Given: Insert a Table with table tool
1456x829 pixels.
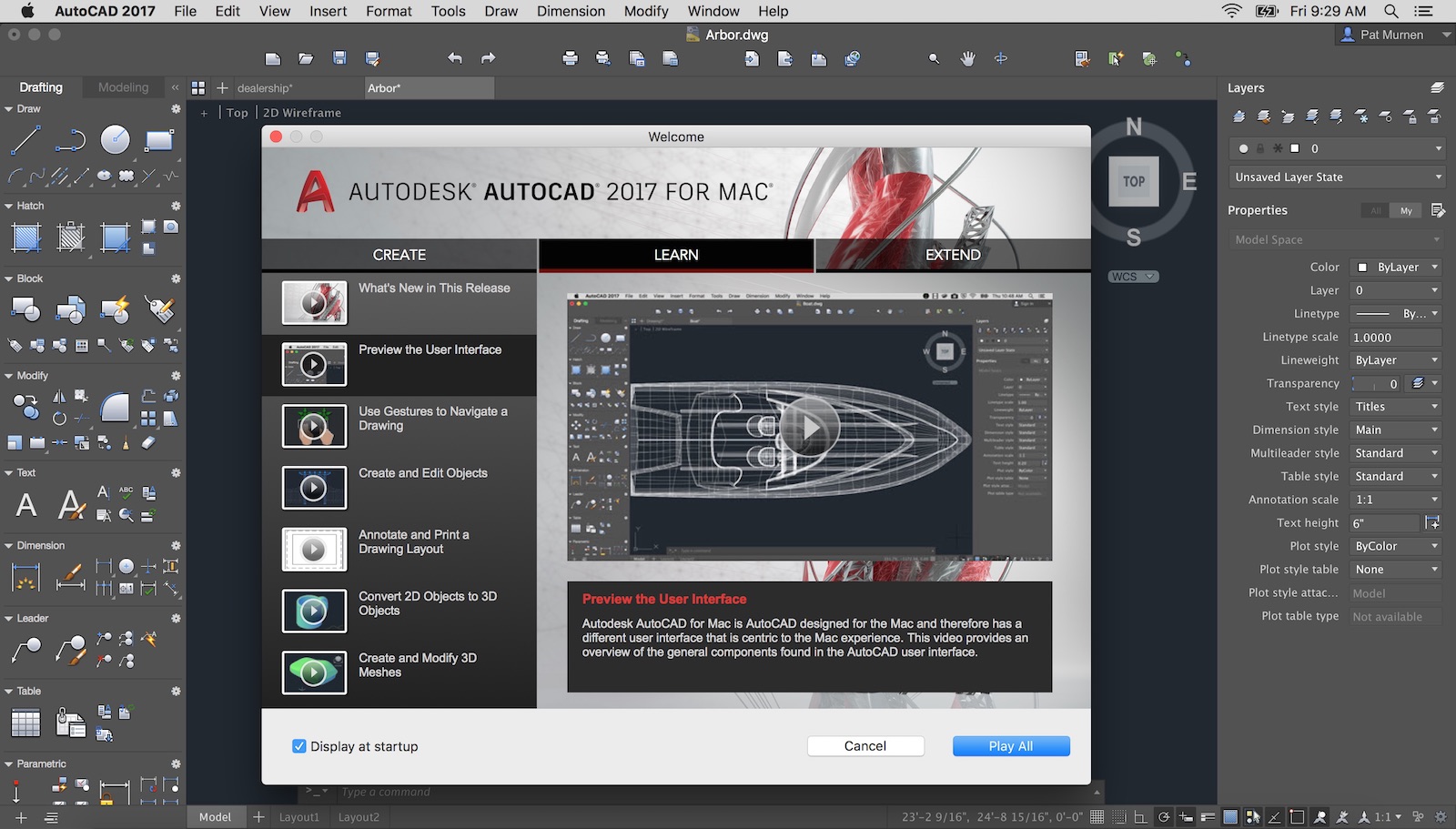Looking at the screenshot, I should click(x=25, y=723).
